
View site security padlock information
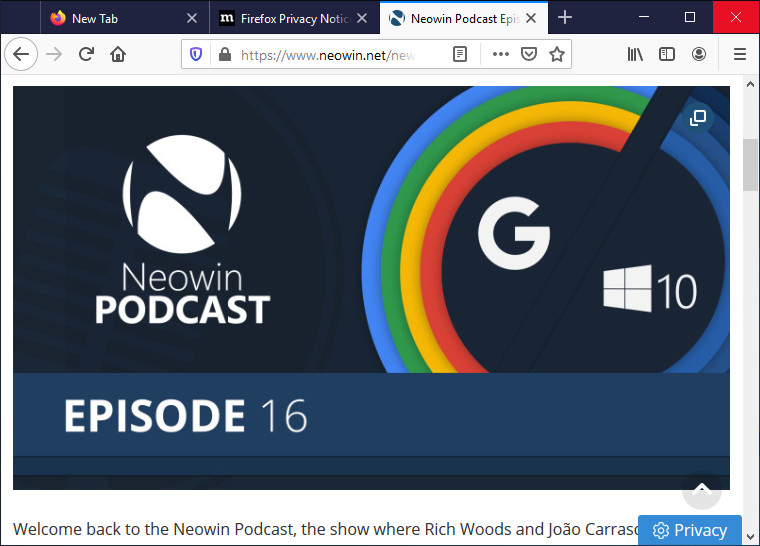point(224,54)
